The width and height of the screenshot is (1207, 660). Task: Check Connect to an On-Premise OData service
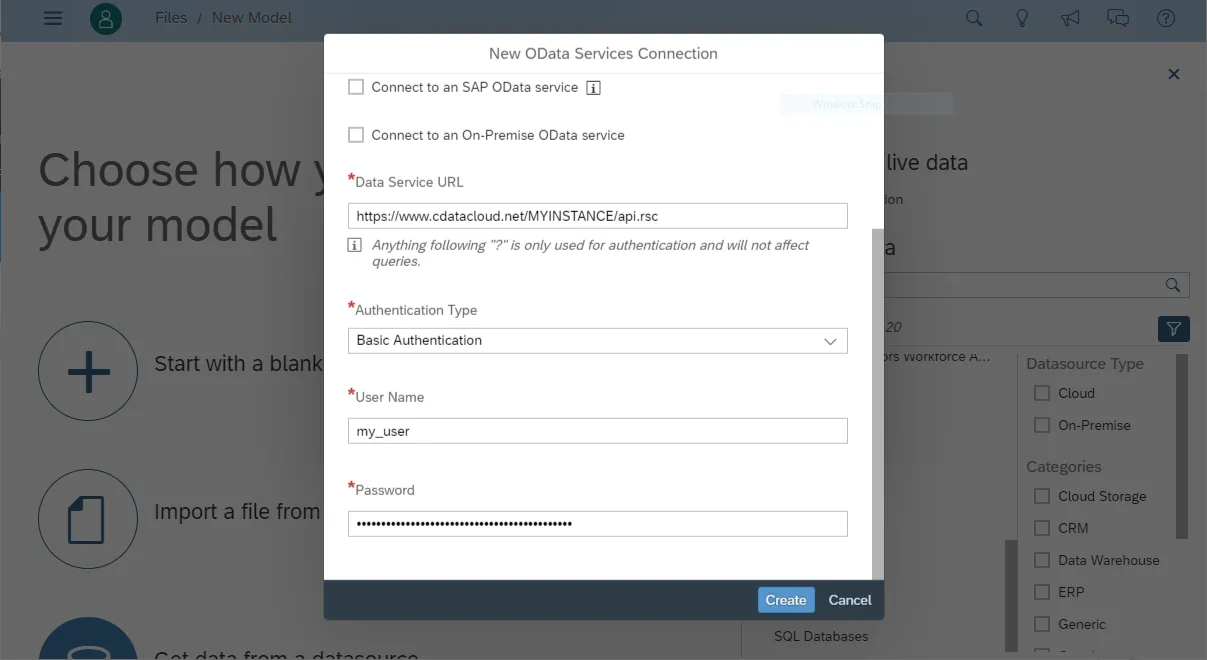pyautogui.click(x=356, y=135)
